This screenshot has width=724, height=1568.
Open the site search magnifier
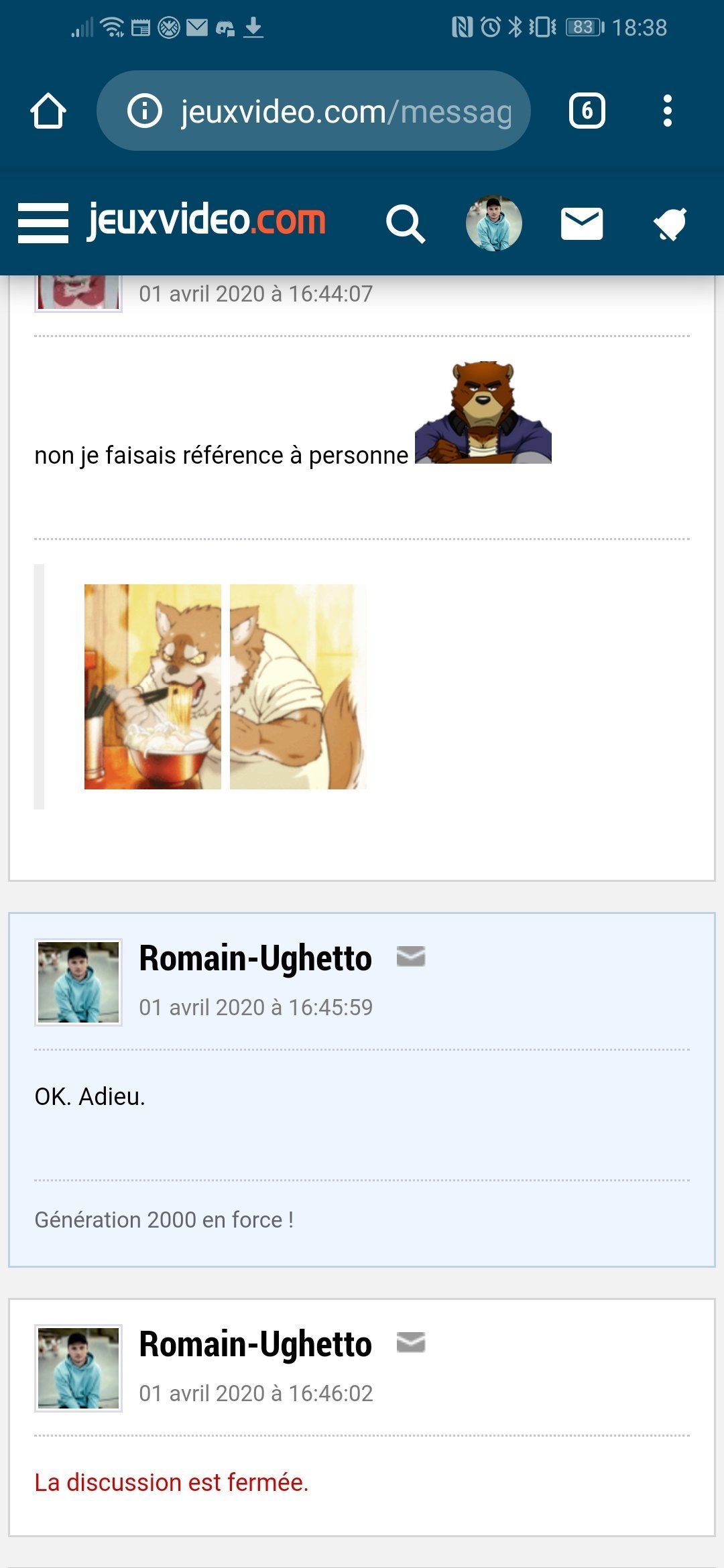click(x=406, y=224)
